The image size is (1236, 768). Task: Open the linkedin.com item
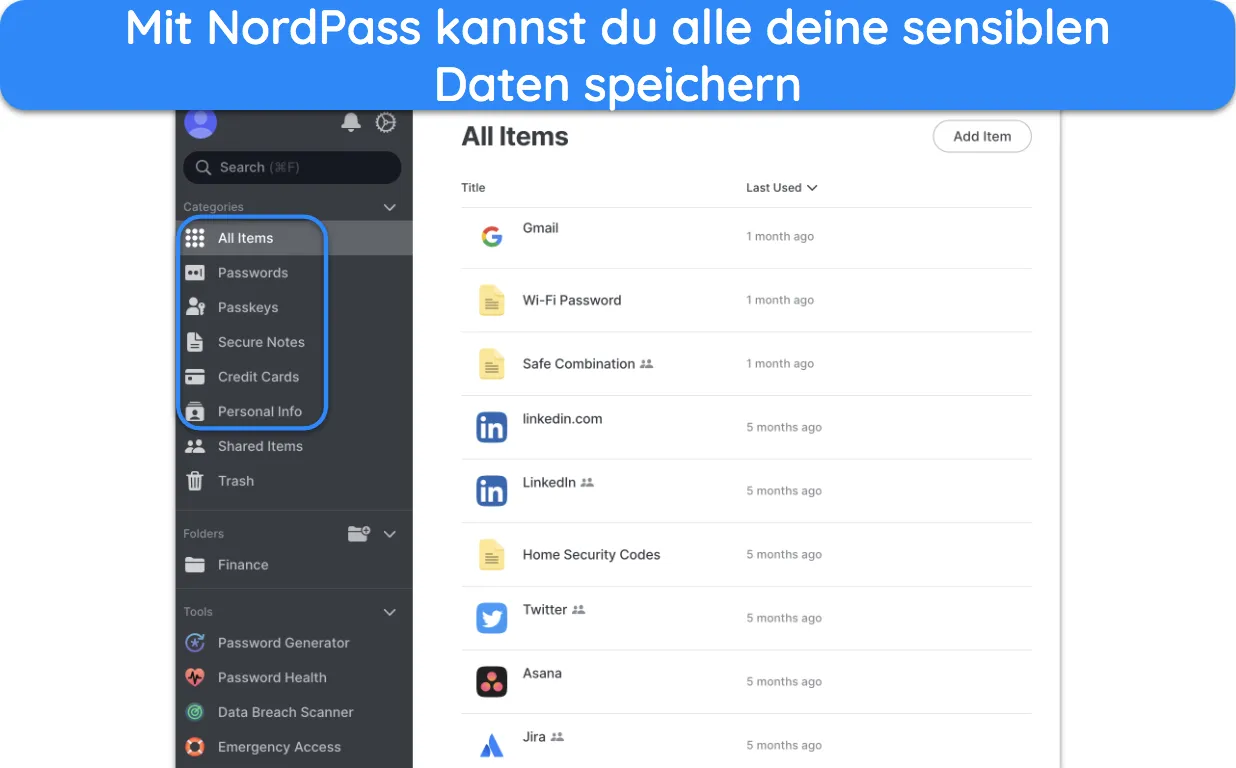(x=746, y=428)
